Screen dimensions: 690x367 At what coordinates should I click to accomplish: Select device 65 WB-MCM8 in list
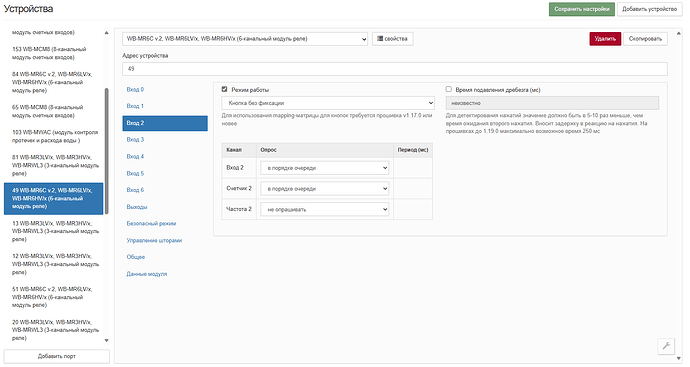click(x=54, y=111)
